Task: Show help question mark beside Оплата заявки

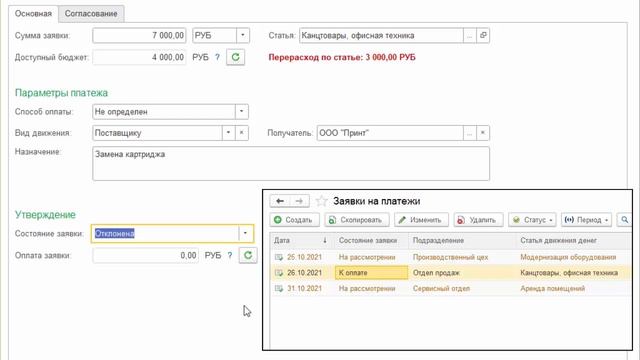Action: [230, 256]
